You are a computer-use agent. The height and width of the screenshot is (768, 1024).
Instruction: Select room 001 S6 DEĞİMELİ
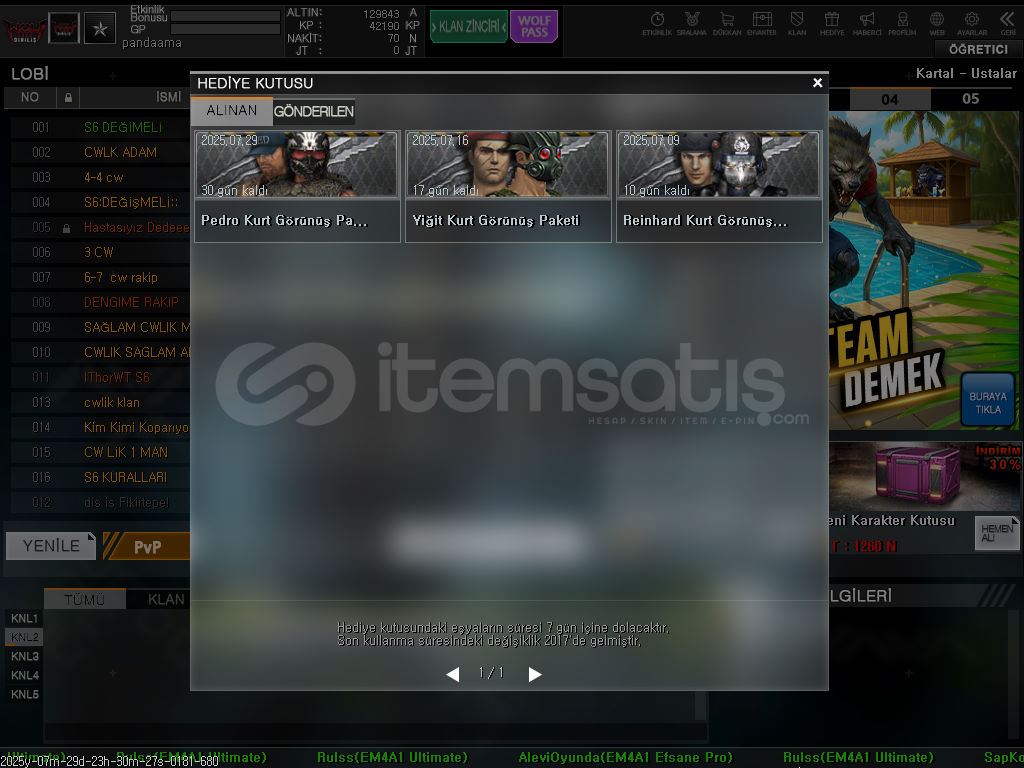pyautogui.click(x=100, y=127)
